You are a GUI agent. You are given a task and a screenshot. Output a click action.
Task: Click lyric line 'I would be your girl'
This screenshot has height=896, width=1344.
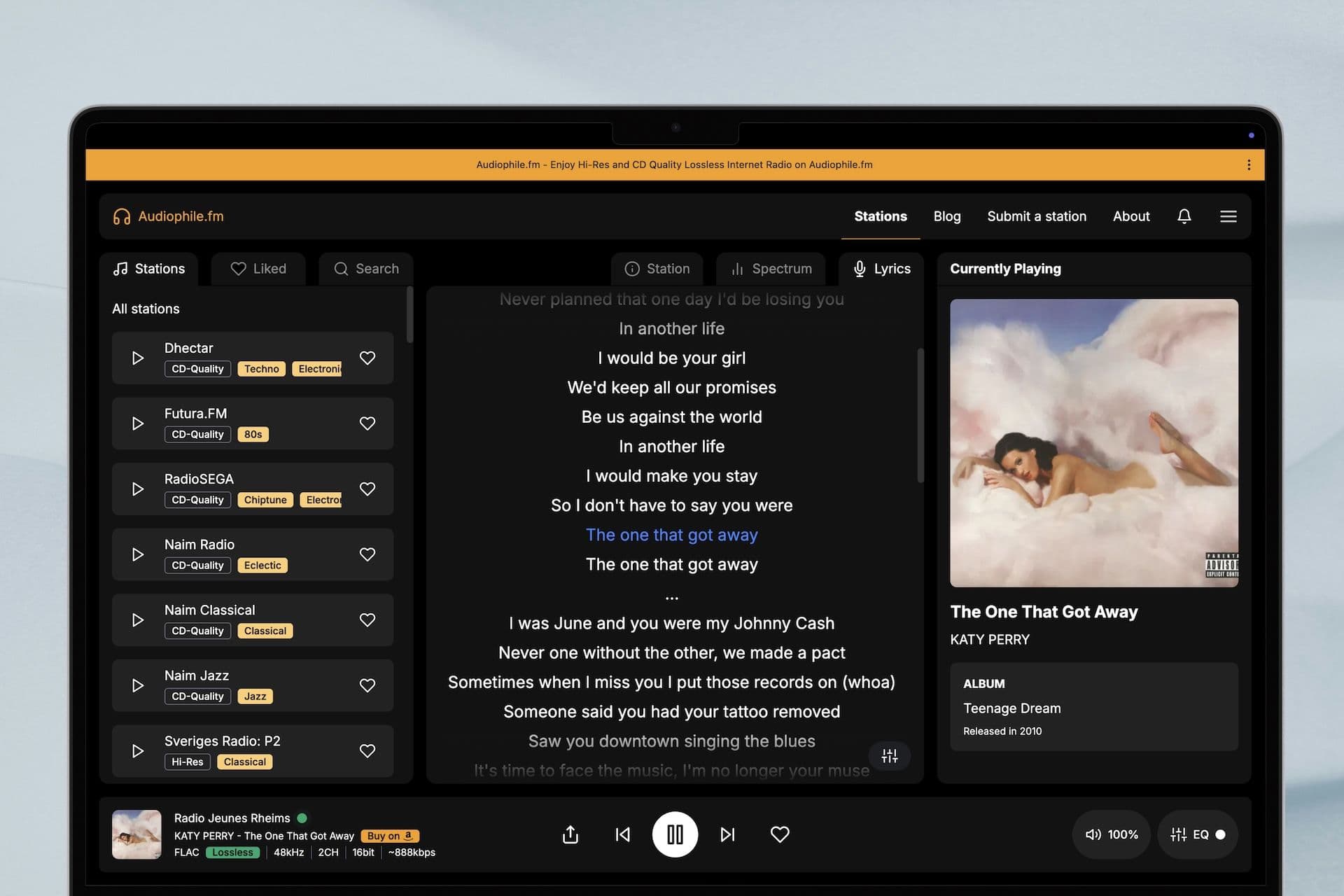pos(672,358)
